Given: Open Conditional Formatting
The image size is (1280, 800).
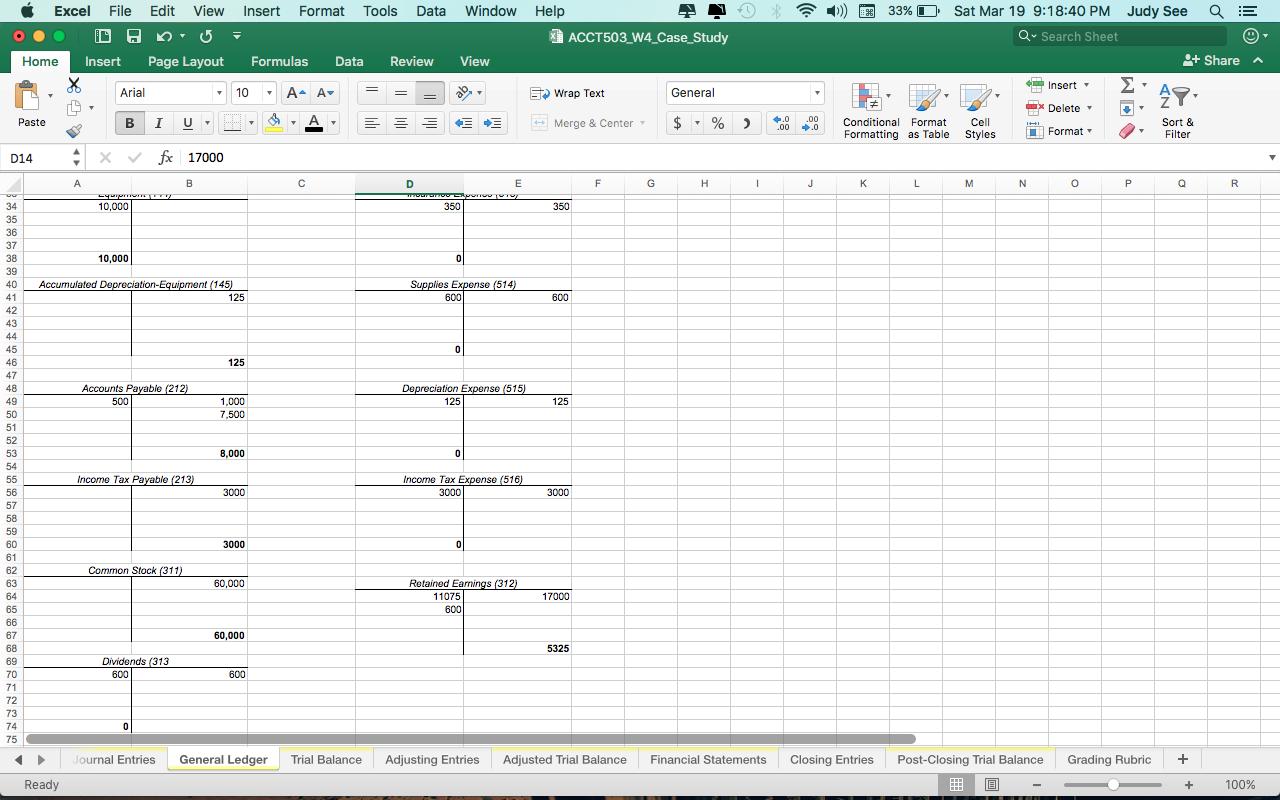Looking at the screenshot, I should (871, 110).
